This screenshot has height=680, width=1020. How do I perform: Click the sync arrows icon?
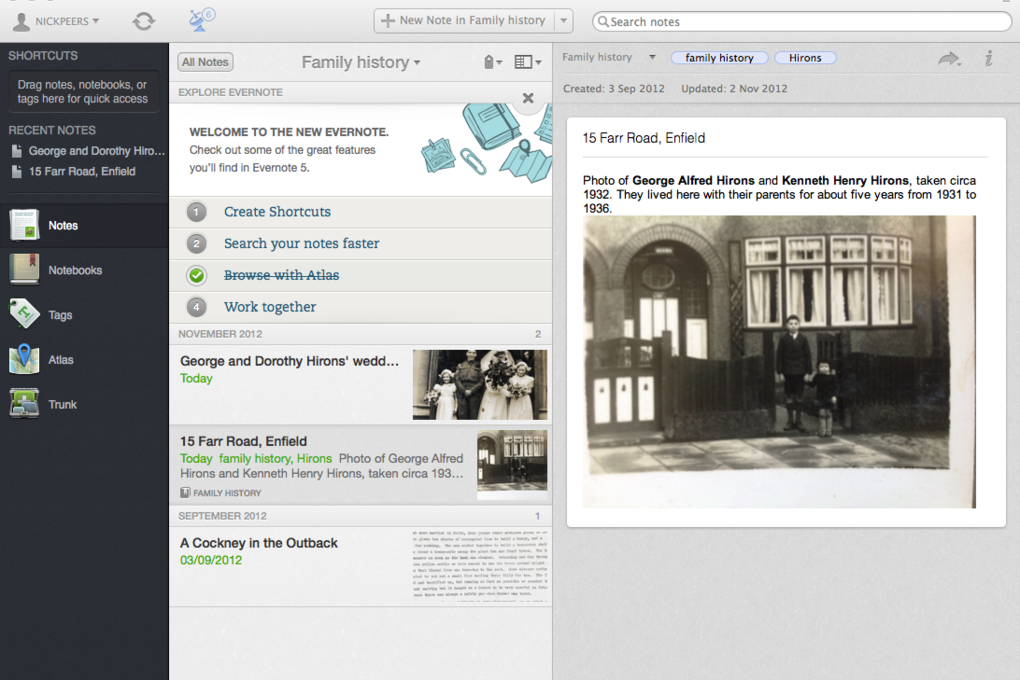click(x=144, y=21)
